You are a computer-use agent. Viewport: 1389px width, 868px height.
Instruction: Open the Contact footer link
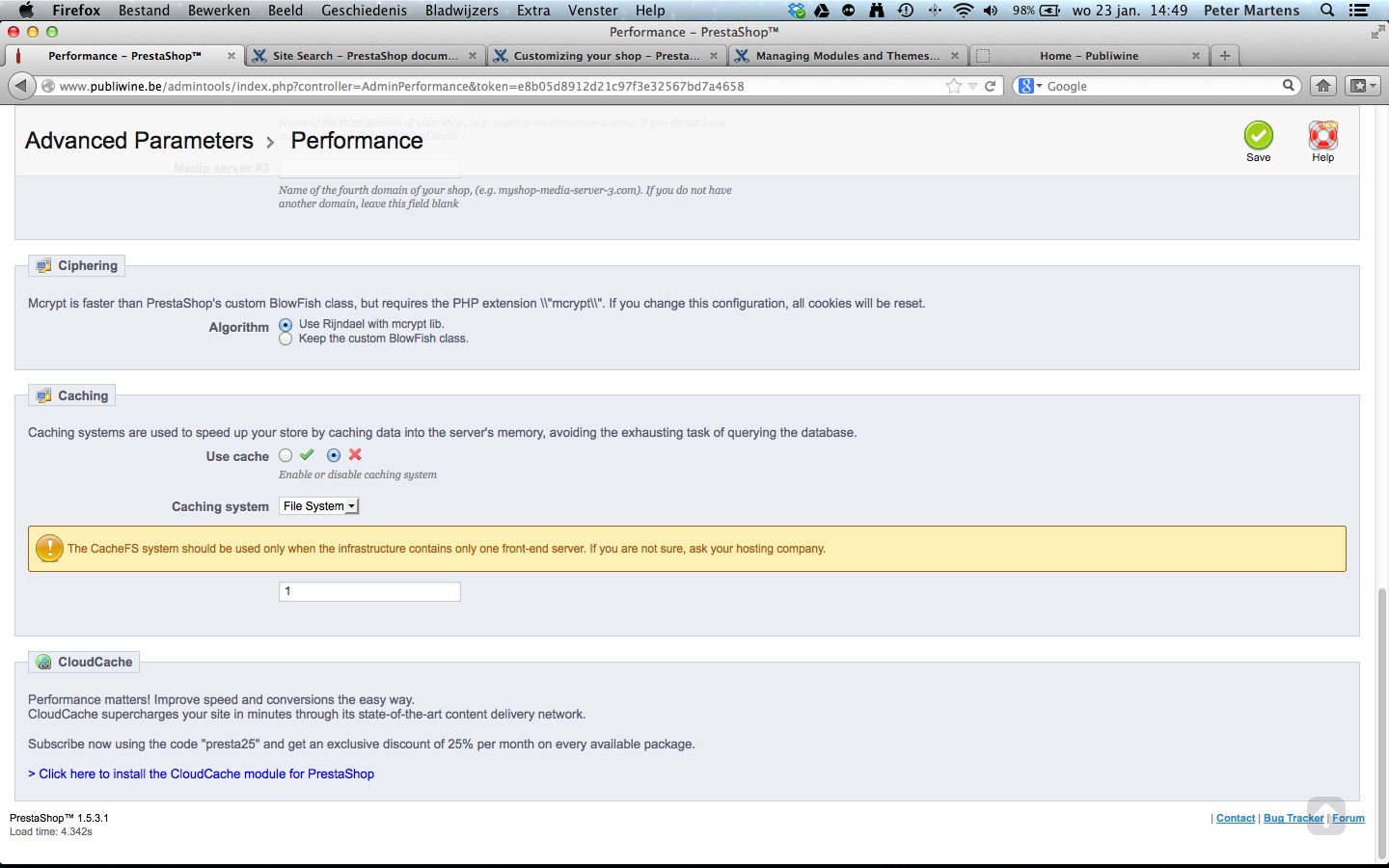click(x=1236, y=818)
